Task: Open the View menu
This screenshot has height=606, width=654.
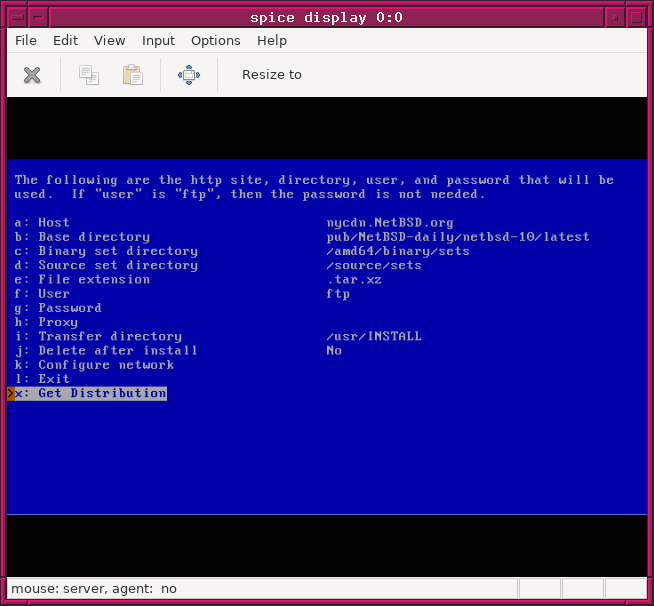Action: (x=109, y=41)
